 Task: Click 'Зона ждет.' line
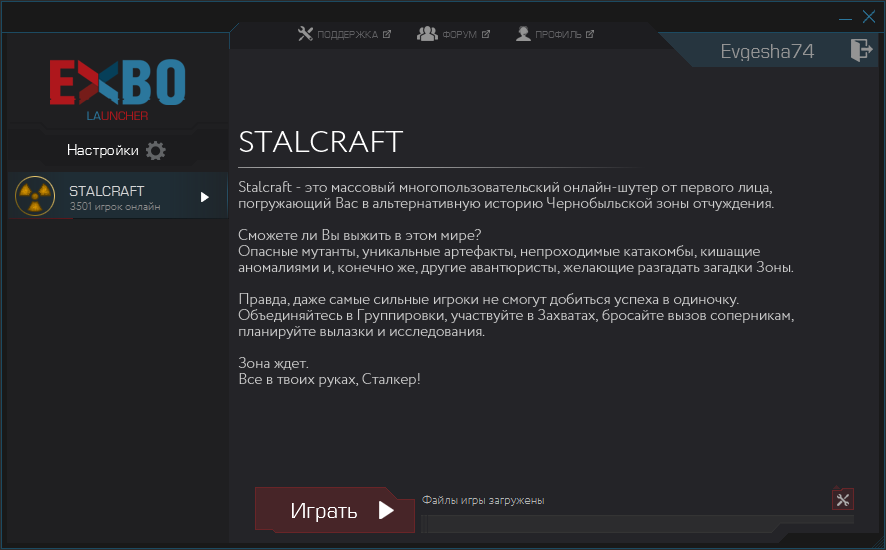coord(273,363)
